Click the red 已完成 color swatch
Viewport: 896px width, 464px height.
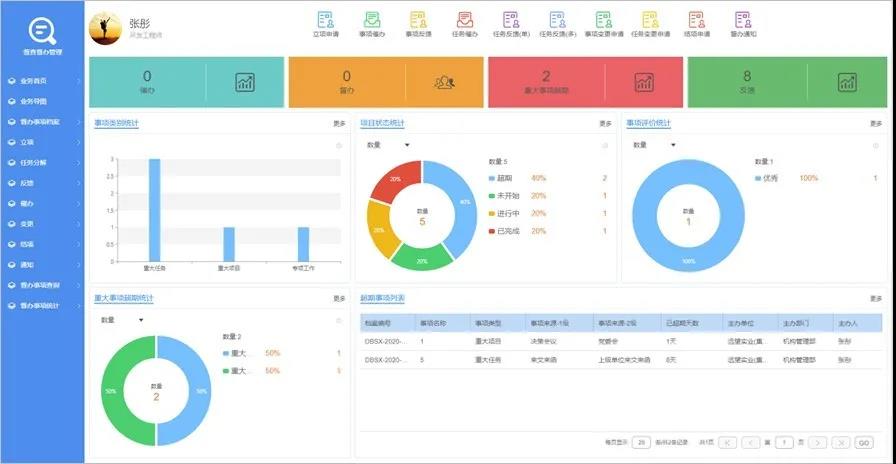(492, 231)
